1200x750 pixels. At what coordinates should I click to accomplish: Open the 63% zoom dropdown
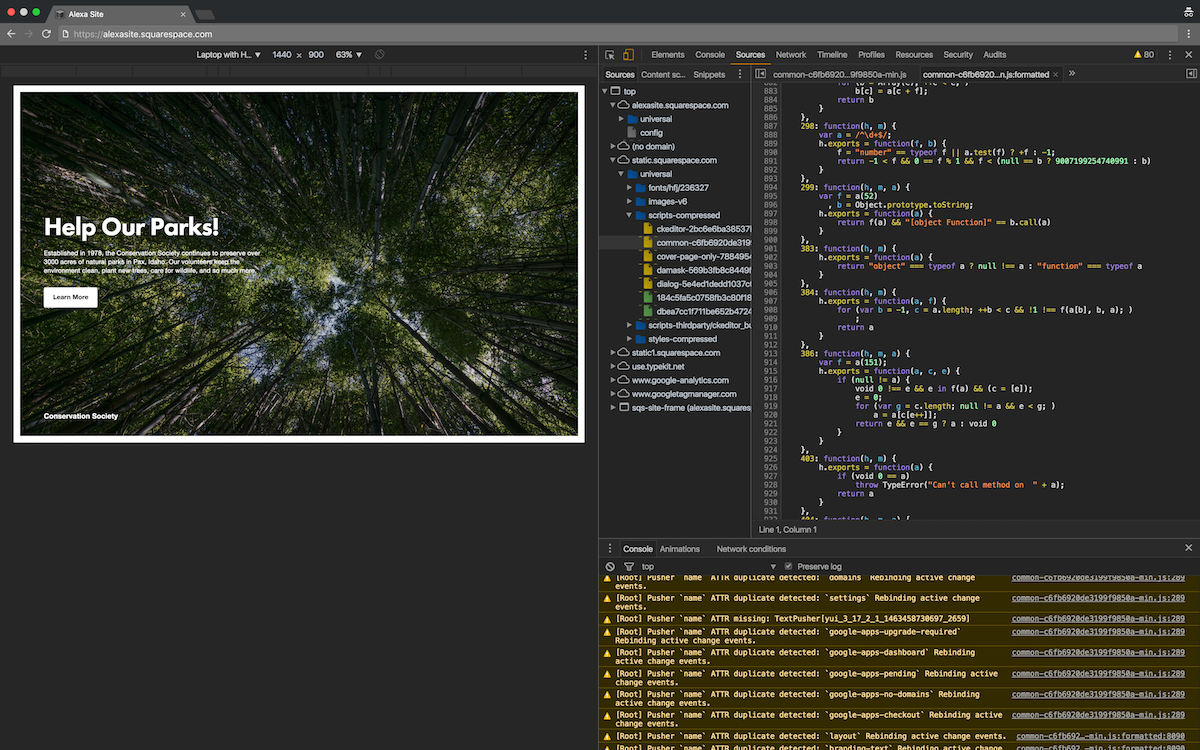(348, 55)
